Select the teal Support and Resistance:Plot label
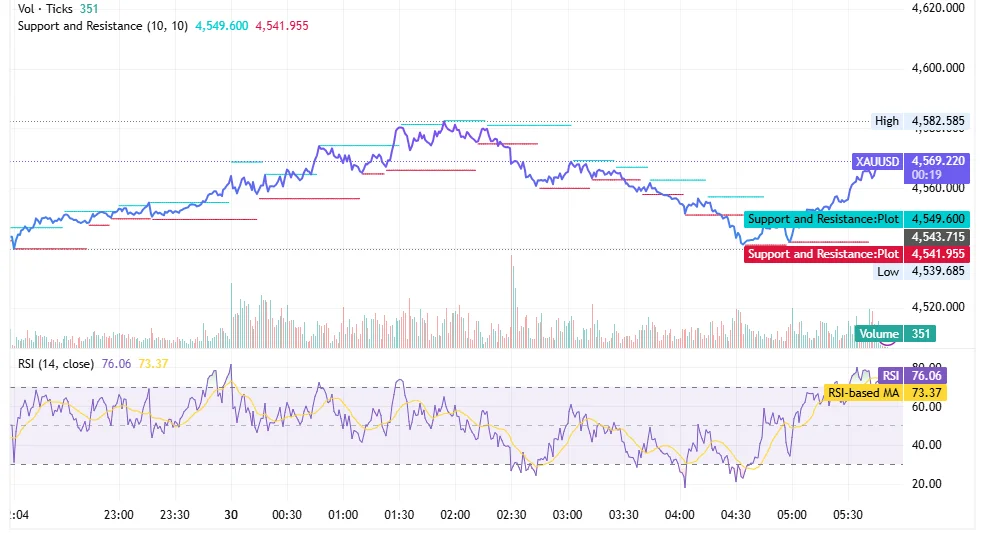 click(x=823, y=219)
